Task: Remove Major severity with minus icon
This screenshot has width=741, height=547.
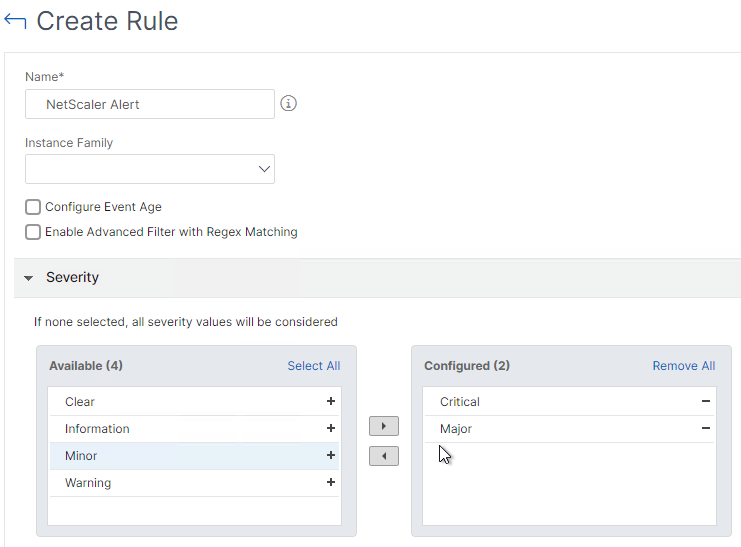Action: pos(706,428)
